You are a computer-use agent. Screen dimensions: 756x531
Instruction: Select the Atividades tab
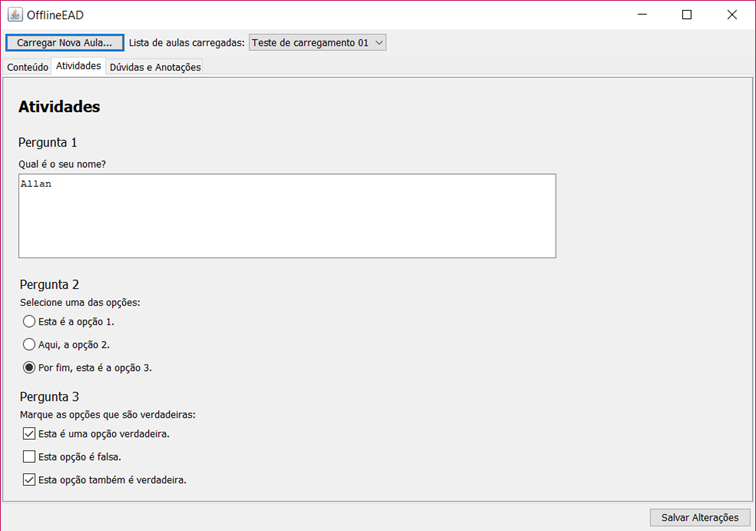(x=78, y=66)
